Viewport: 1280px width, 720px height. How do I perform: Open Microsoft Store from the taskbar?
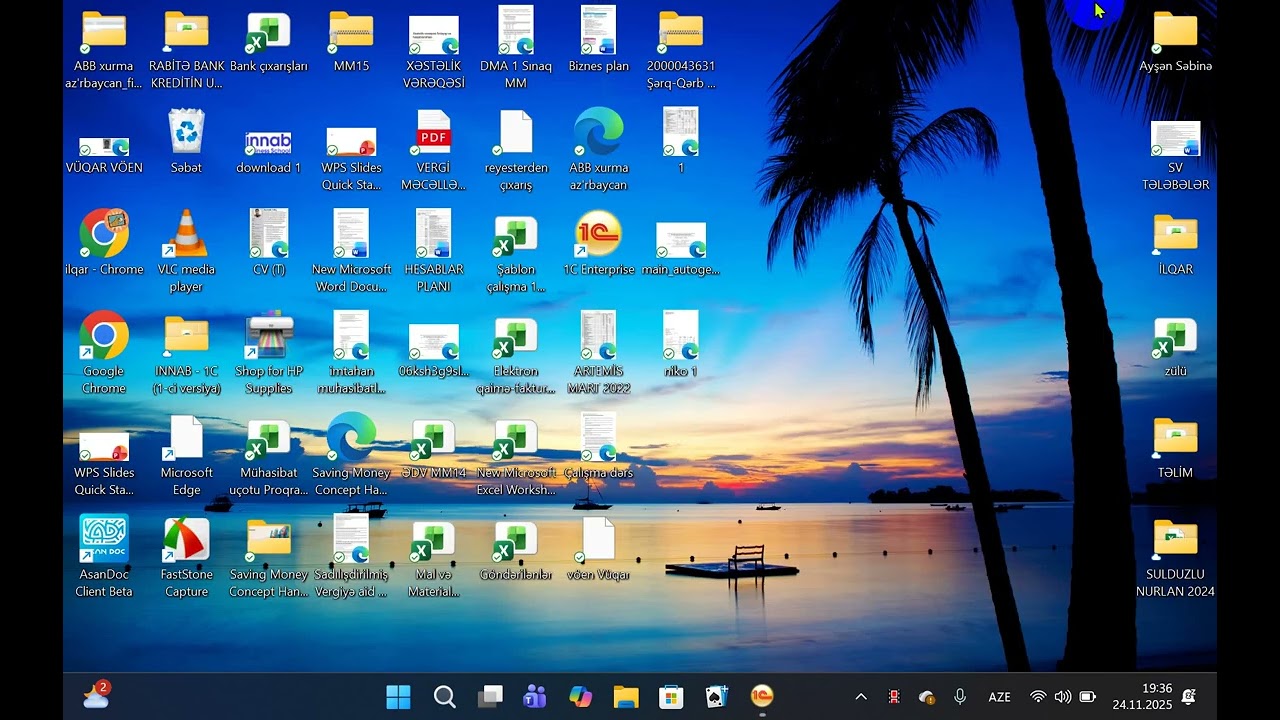click(671, 697)
